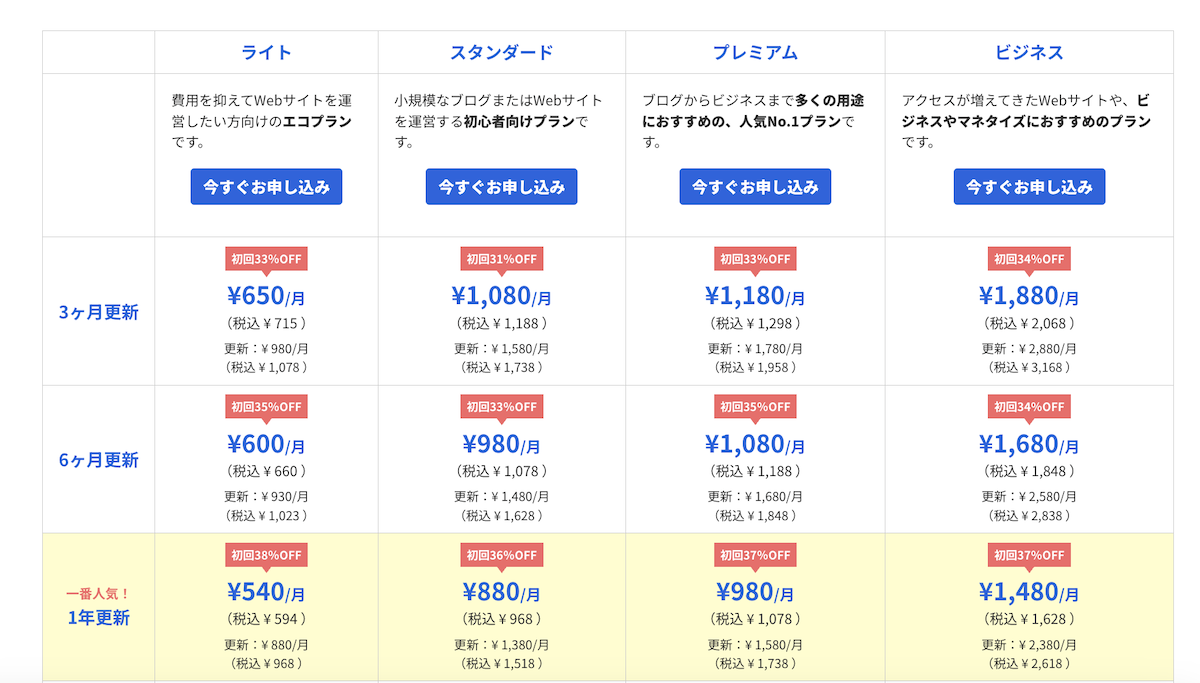Select the プレミアム column header
The height and width of the screenshot is (683, 1200).
(x=755, y=52)
